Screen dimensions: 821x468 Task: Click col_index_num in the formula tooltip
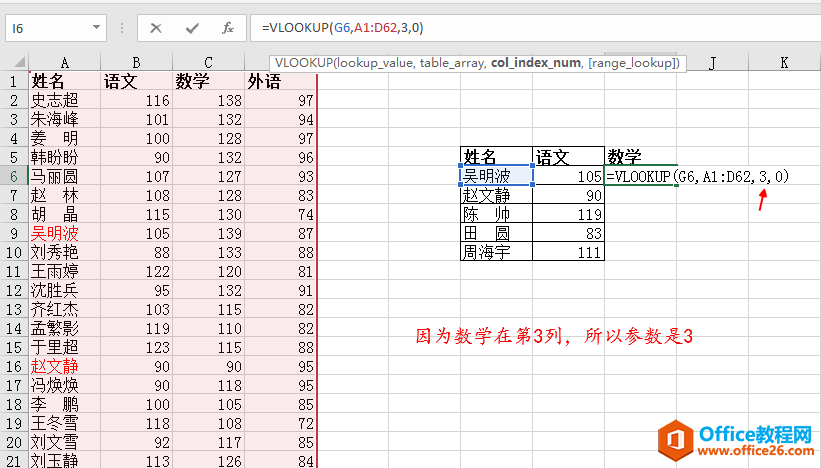pos(536,63)
